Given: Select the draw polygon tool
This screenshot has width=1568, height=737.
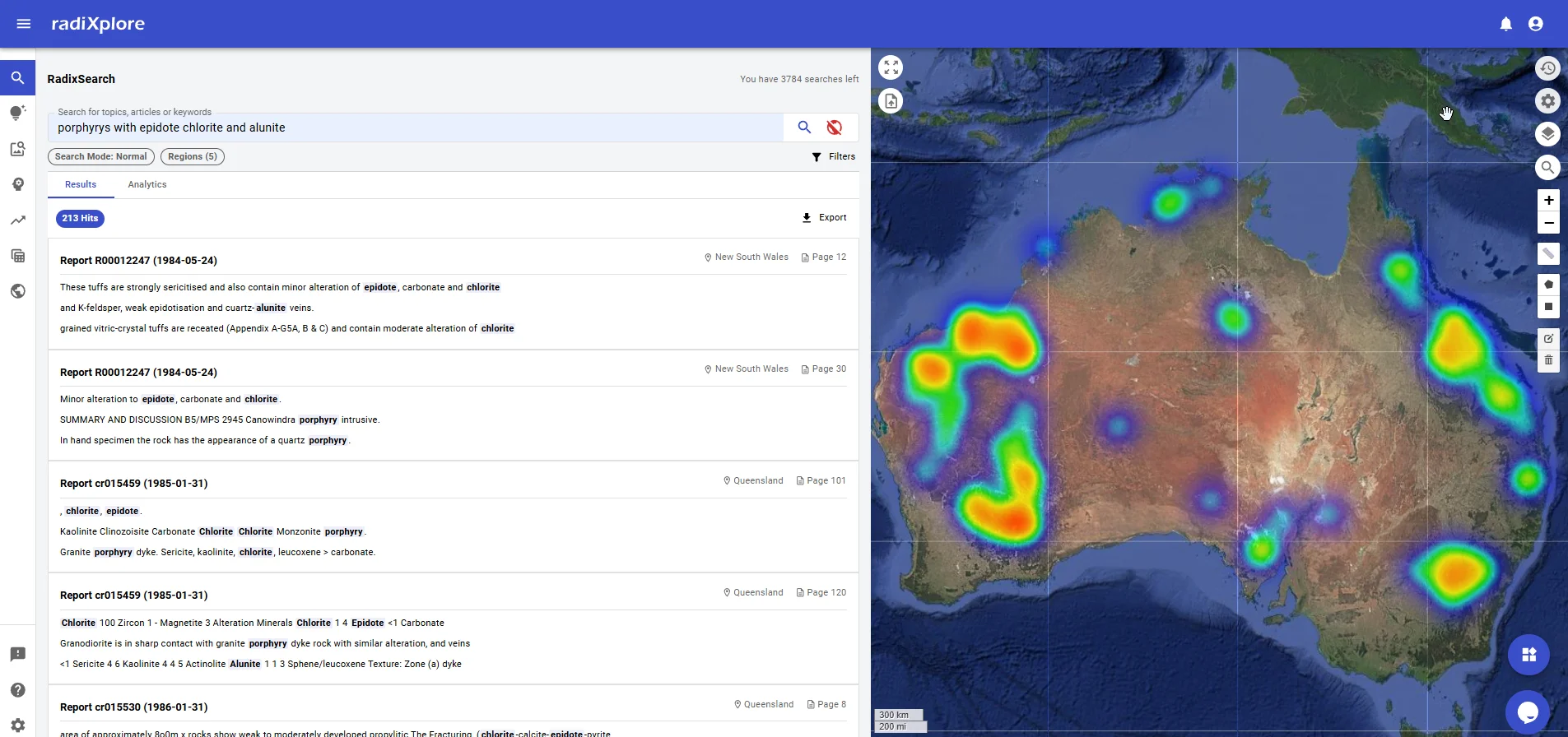Looking at the screenshot, I should click(x=1548, y=285).
